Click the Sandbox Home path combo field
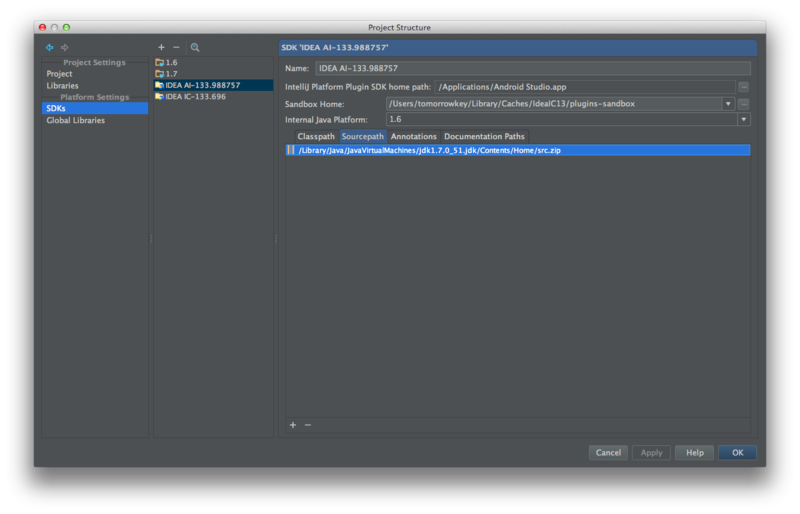Viewport: 800px width, 514px height. pyautogui.click(x=554, y=104)
